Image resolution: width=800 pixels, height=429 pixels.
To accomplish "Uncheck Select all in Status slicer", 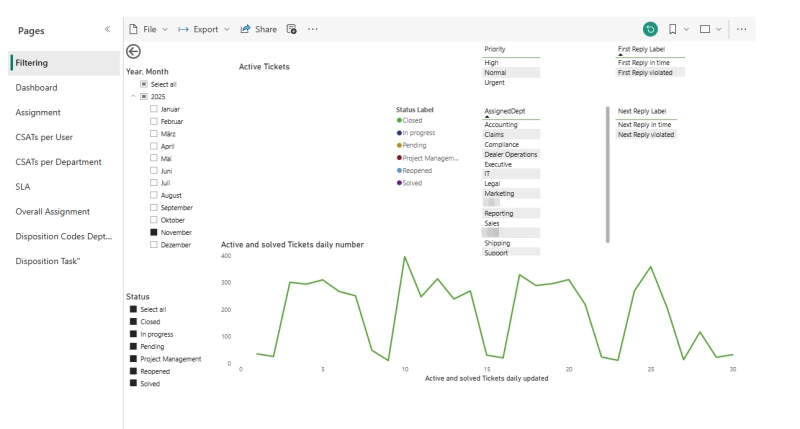I will [x=133, y=309].
